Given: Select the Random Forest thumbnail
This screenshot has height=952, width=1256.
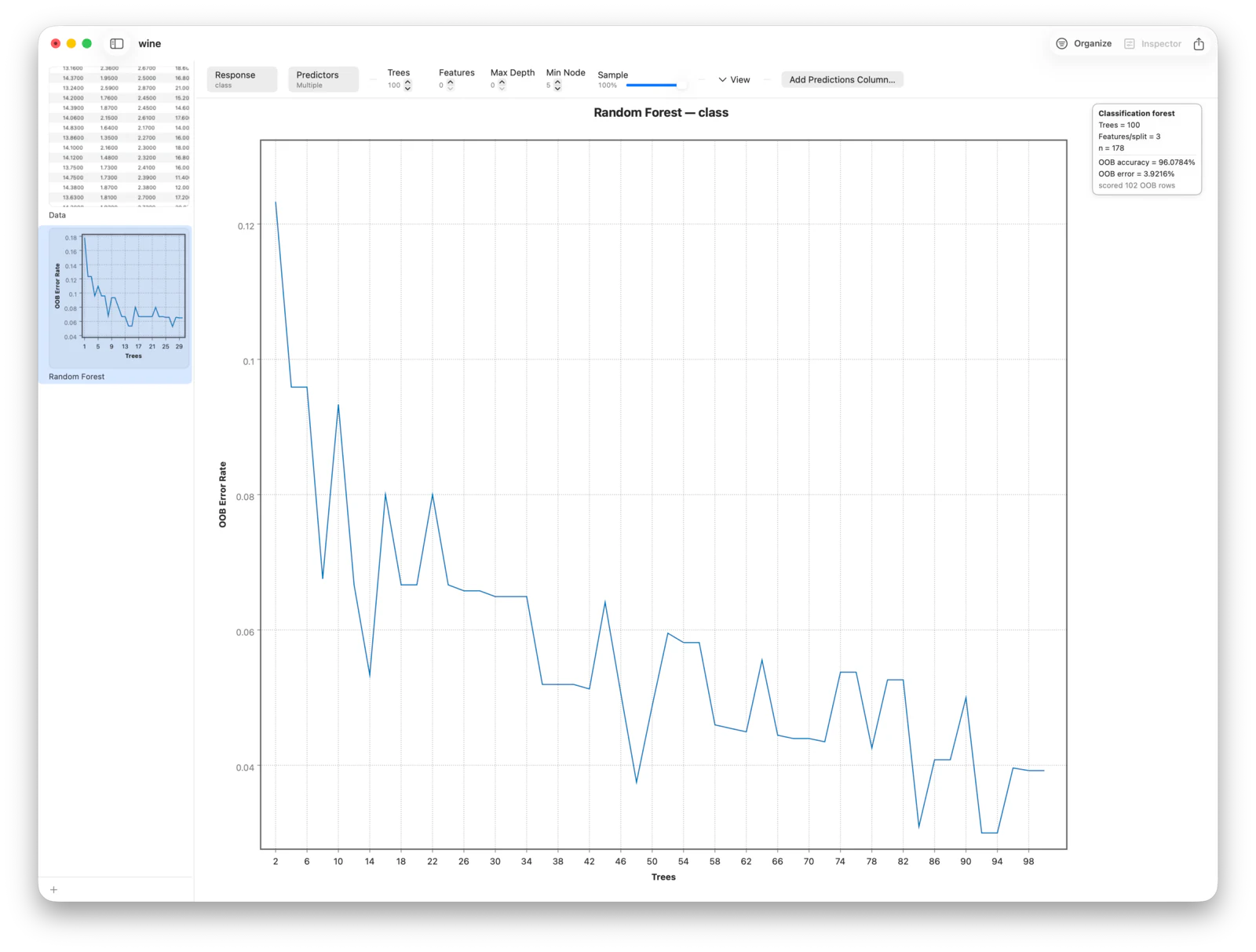Looking at the screenshot, I should click(x=118, y=298).
